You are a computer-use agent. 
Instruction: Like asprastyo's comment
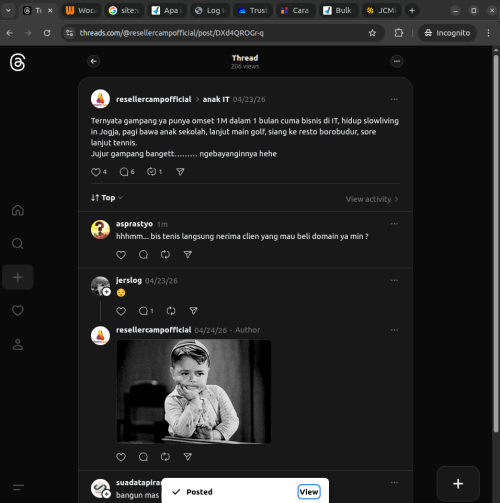click(121, 255)
